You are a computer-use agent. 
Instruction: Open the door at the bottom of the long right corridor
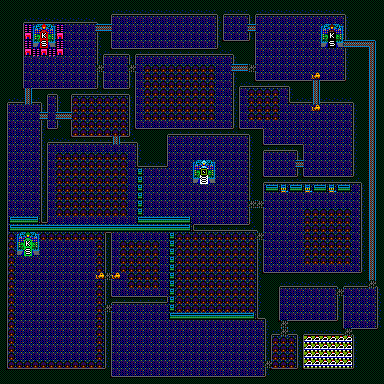click(372, 284)
